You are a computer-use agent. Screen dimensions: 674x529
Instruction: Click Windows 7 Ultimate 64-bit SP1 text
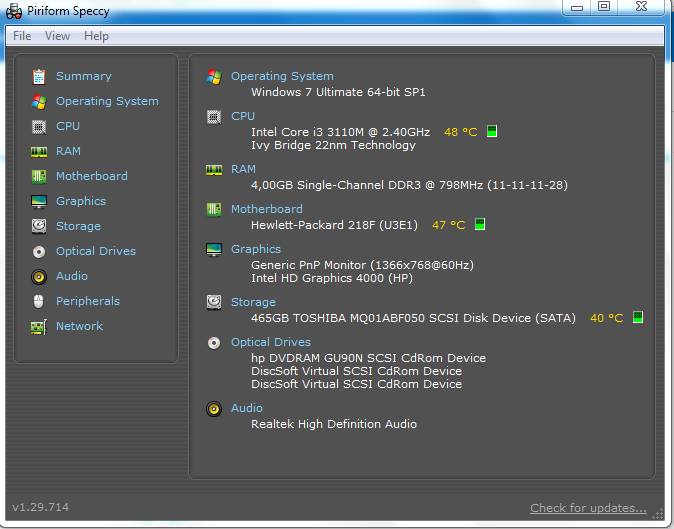(x=338, y=92)
